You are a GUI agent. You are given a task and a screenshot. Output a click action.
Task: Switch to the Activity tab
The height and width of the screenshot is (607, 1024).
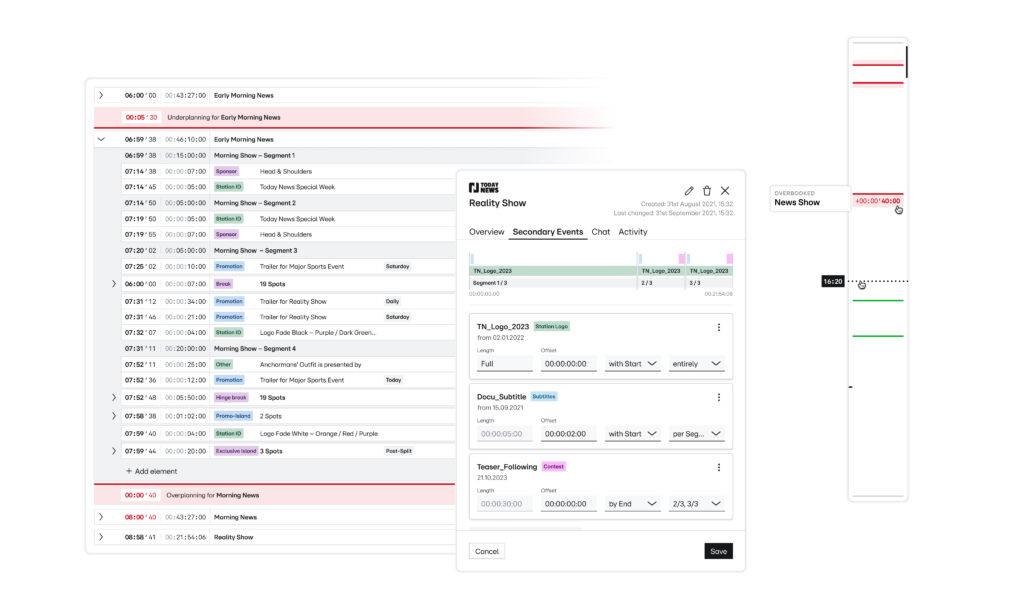click(x=632, y=232)
